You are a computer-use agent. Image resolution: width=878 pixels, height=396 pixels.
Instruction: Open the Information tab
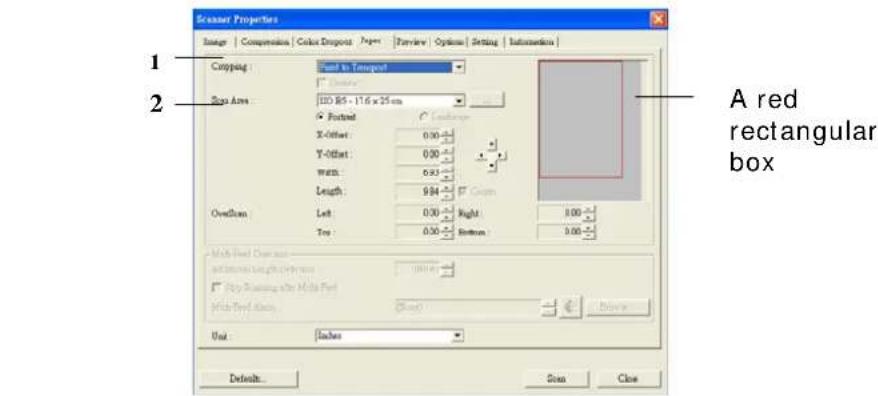click(532, 42)
